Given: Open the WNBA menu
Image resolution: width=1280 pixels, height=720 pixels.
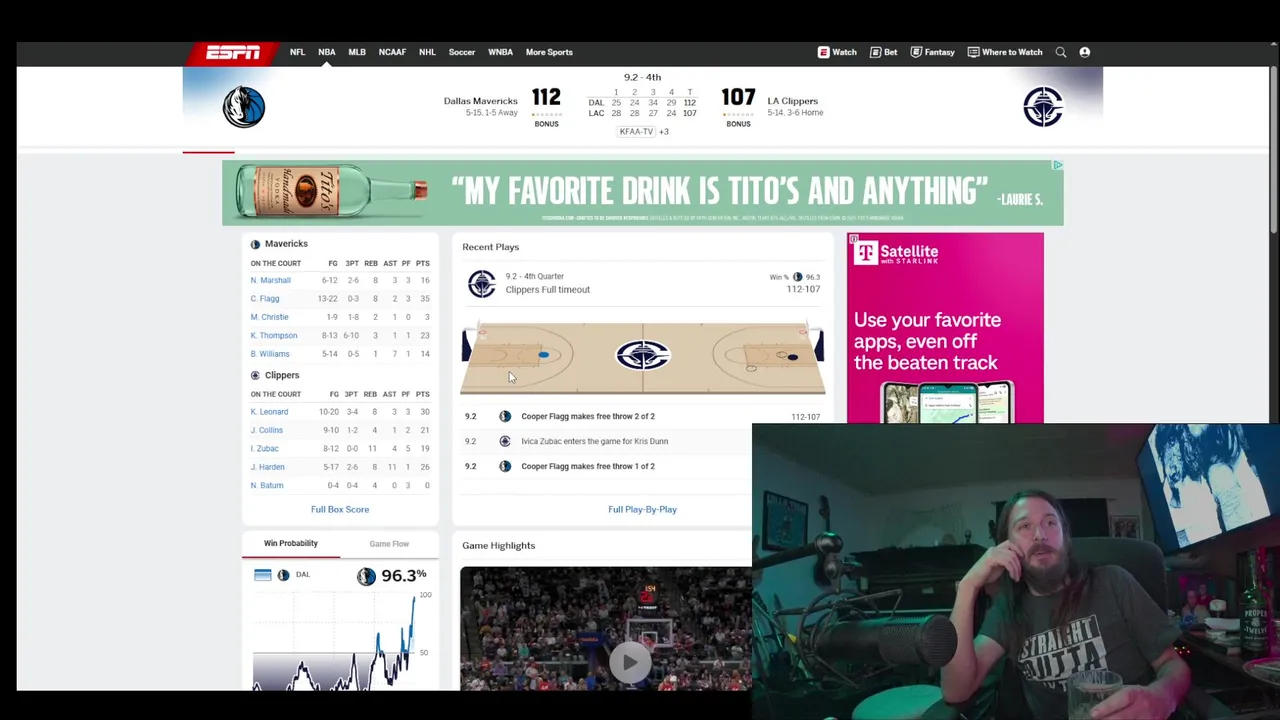Looking at the screenshot, I should (x=500, y=52).
